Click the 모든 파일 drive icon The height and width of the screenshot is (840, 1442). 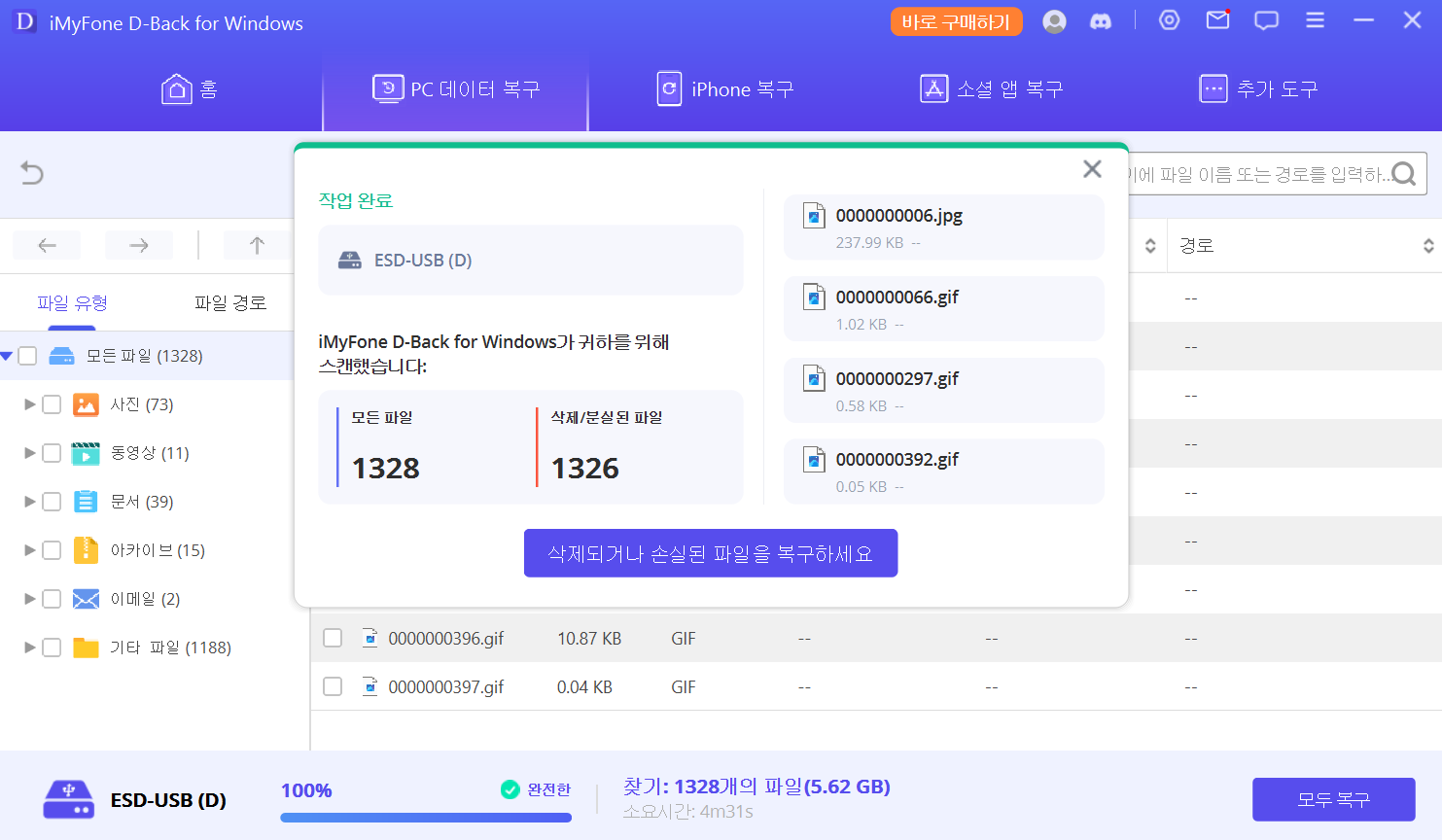61,356
